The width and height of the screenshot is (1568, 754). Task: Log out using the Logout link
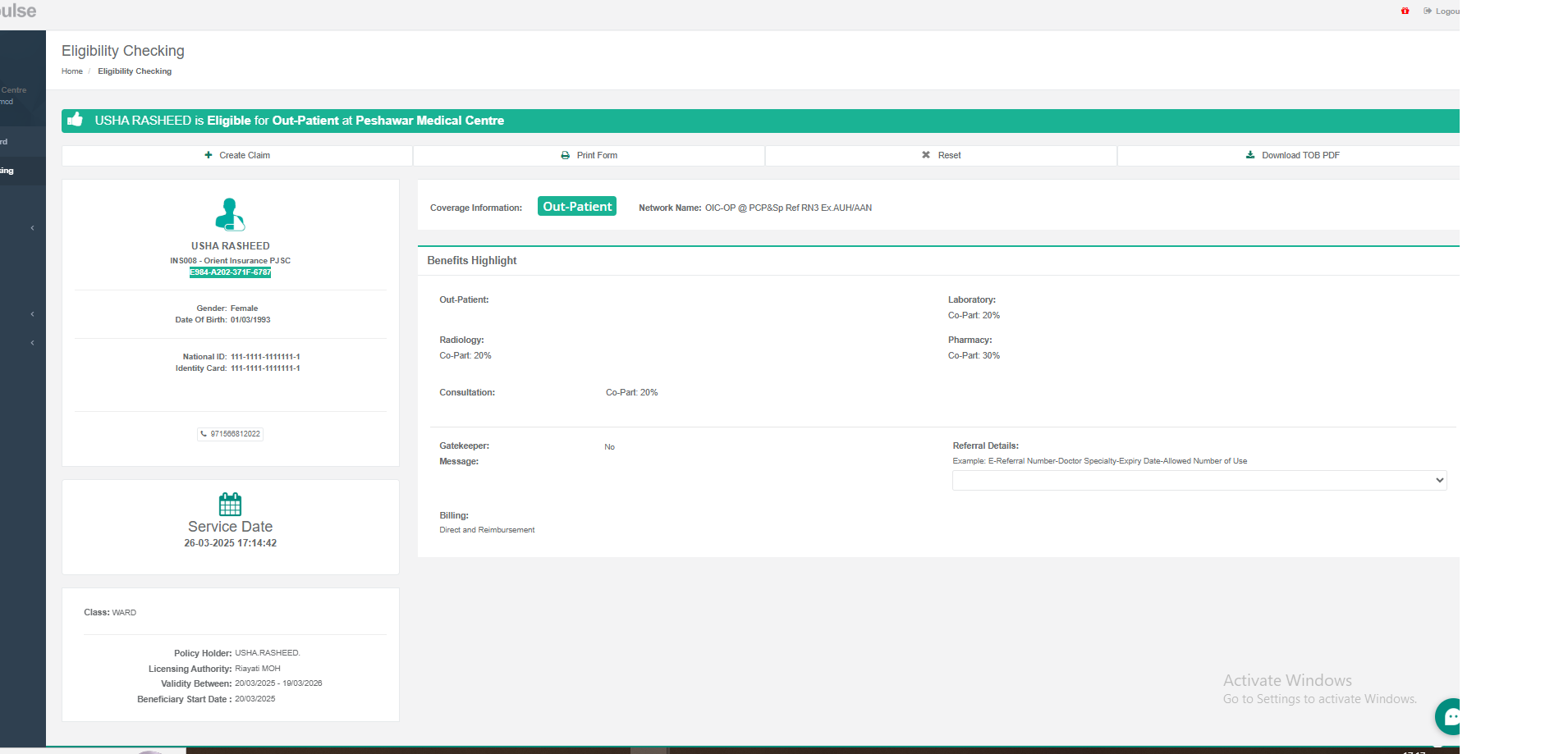[x=1445, y=11]
